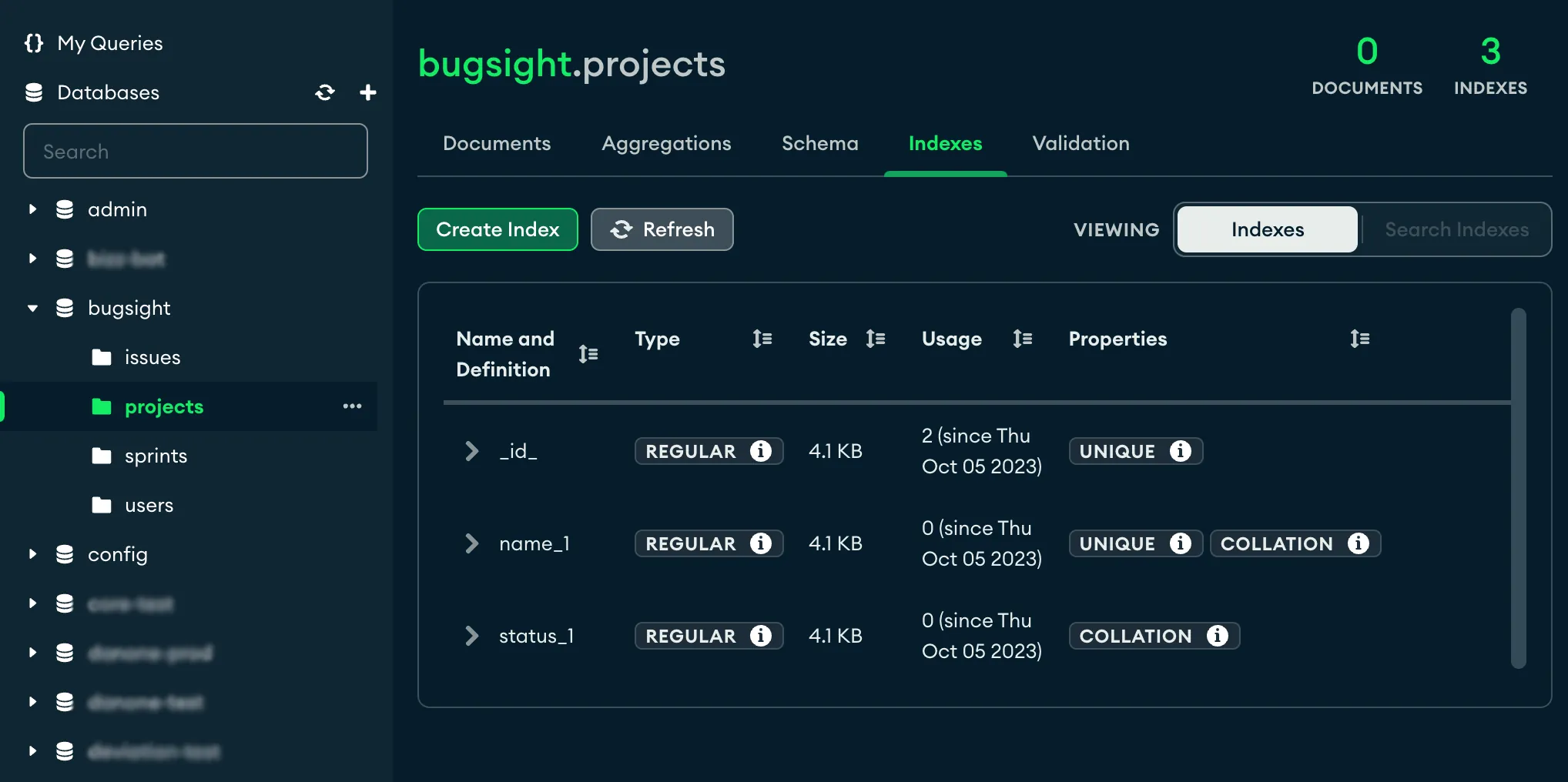The image size is (1568, 782).
Task: Switch to the Schema tab
Action: (x=819, y=143)
